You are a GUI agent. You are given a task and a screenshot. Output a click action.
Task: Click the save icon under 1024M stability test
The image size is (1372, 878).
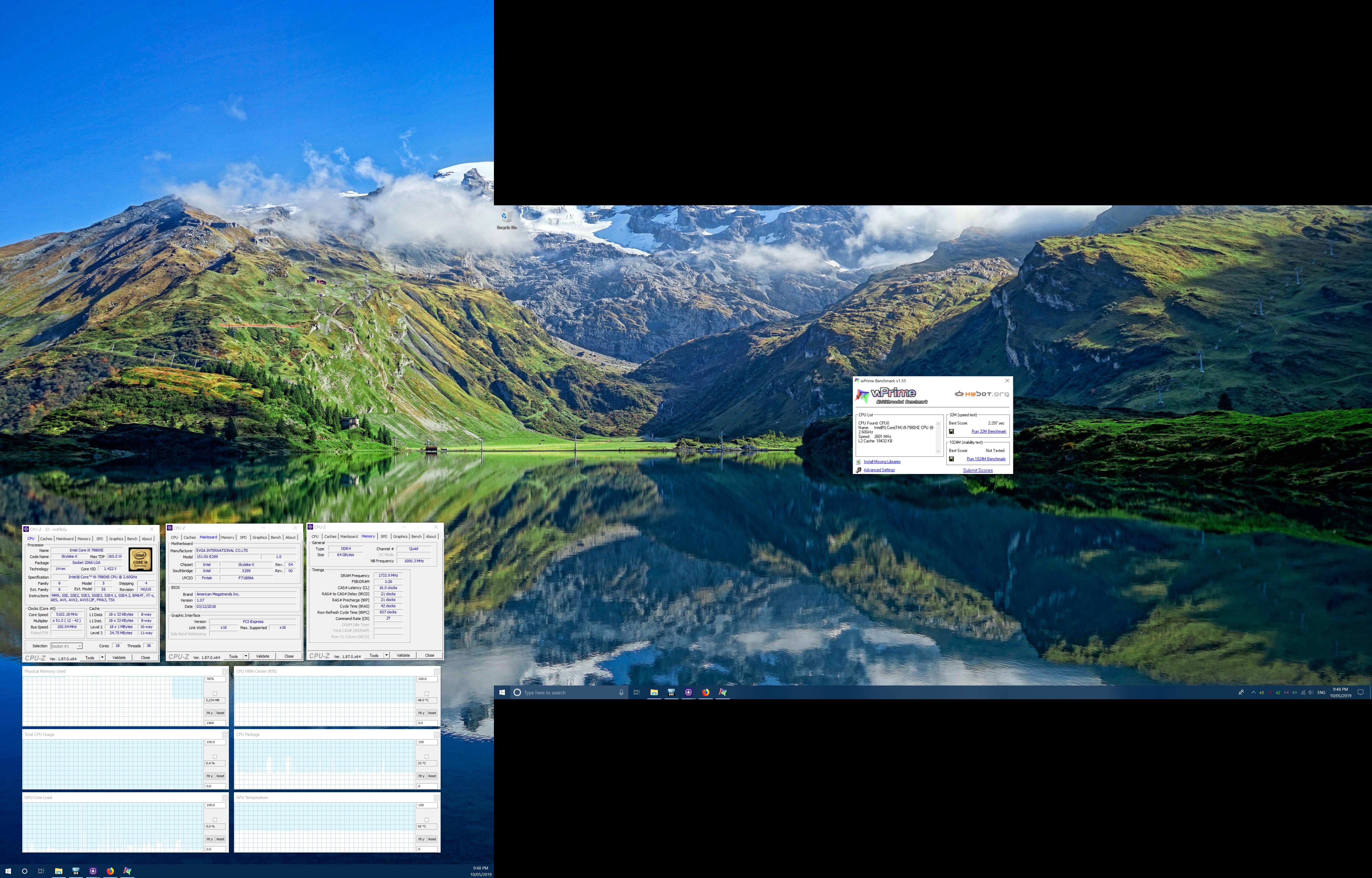click(x=951, y=459)
